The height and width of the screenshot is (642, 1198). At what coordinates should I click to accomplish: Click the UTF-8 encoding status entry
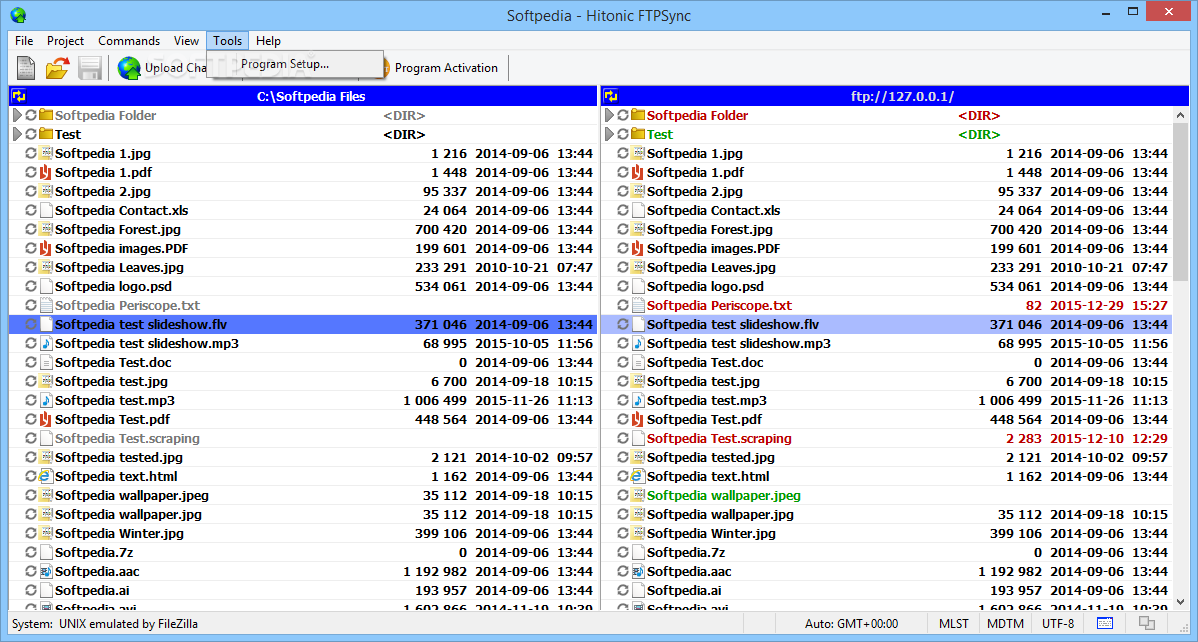(x=1057, y=624)
